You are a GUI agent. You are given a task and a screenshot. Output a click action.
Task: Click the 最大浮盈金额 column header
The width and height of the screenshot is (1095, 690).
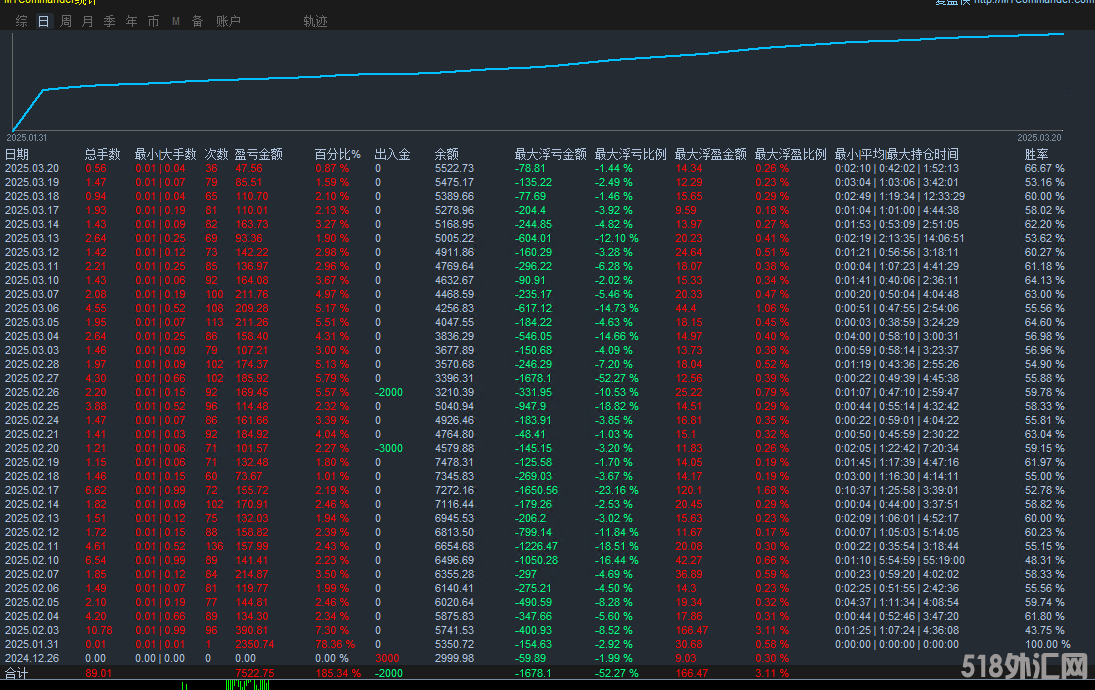(x=710, y=154)
